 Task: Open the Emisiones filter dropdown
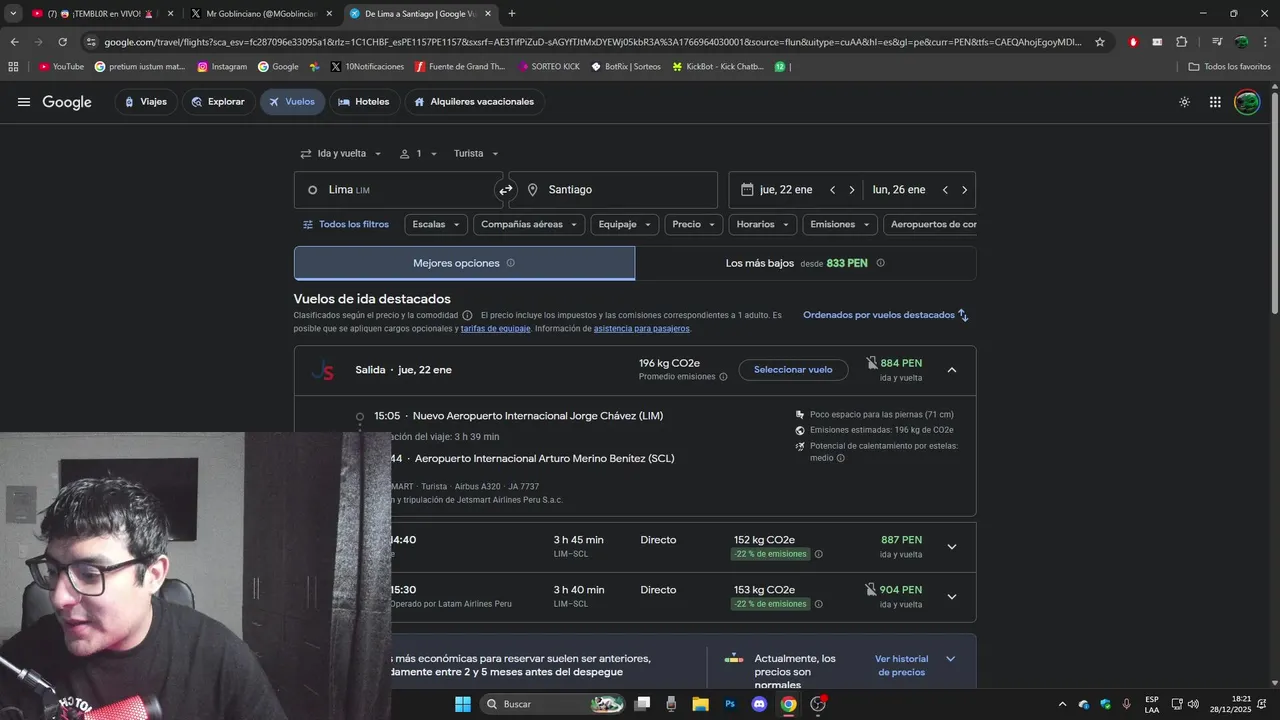pyautogui.click(x=840, y=225)
